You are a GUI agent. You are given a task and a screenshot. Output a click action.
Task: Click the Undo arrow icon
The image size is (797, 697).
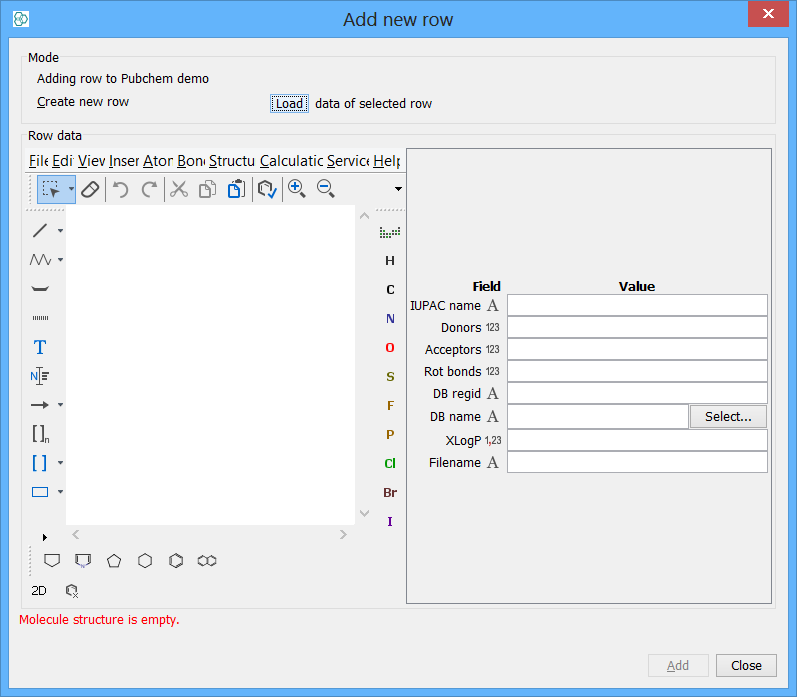pyautogui.click(x=120, y=189)
